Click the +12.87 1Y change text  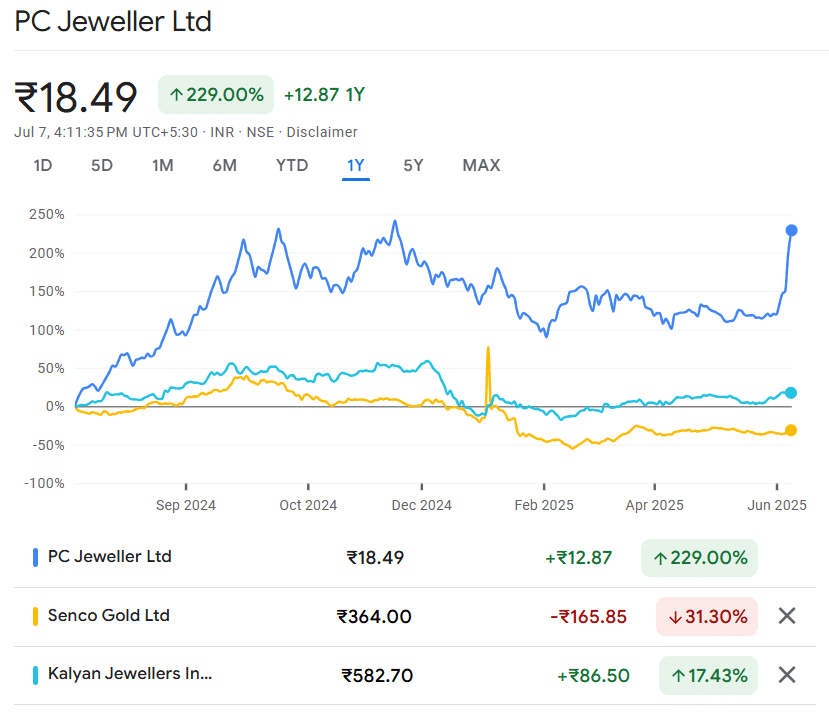click(x=325, y=95)
